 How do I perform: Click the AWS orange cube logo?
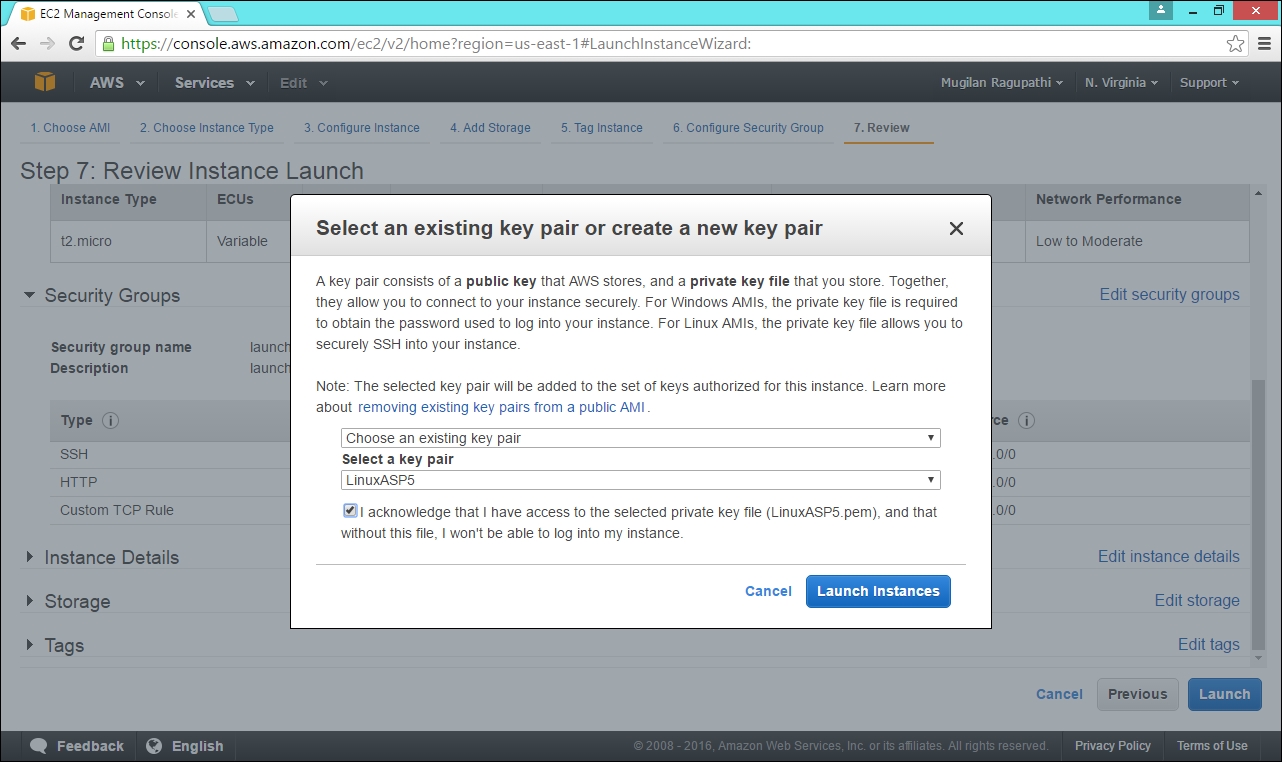pyautogui.click(x=45, y=82)
